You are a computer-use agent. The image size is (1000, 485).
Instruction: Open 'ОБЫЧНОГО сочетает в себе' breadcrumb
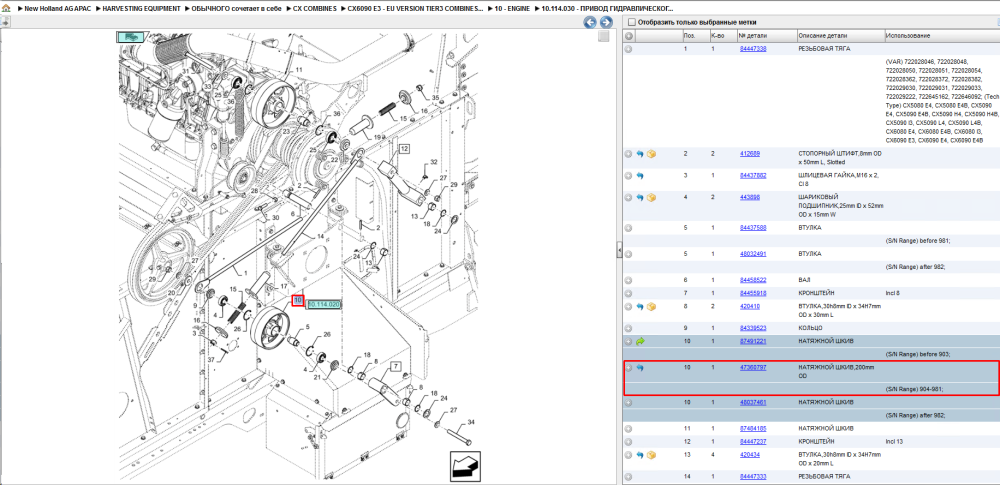click(x=236, y=9)
